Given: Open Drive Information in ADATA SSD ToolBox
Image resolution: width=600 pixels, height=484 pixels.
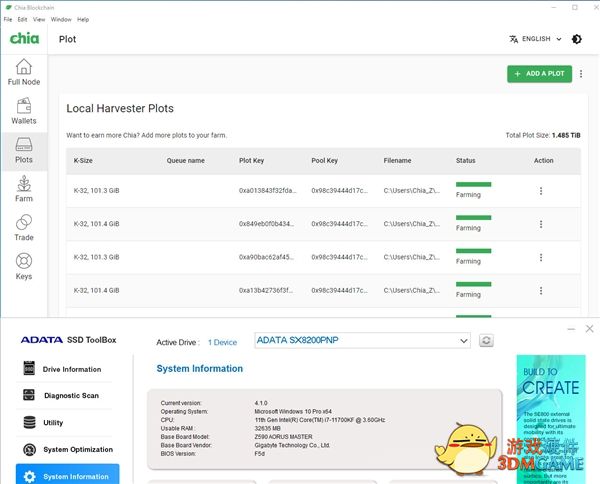Looking at the screenshot, I should tap(64, 369).
